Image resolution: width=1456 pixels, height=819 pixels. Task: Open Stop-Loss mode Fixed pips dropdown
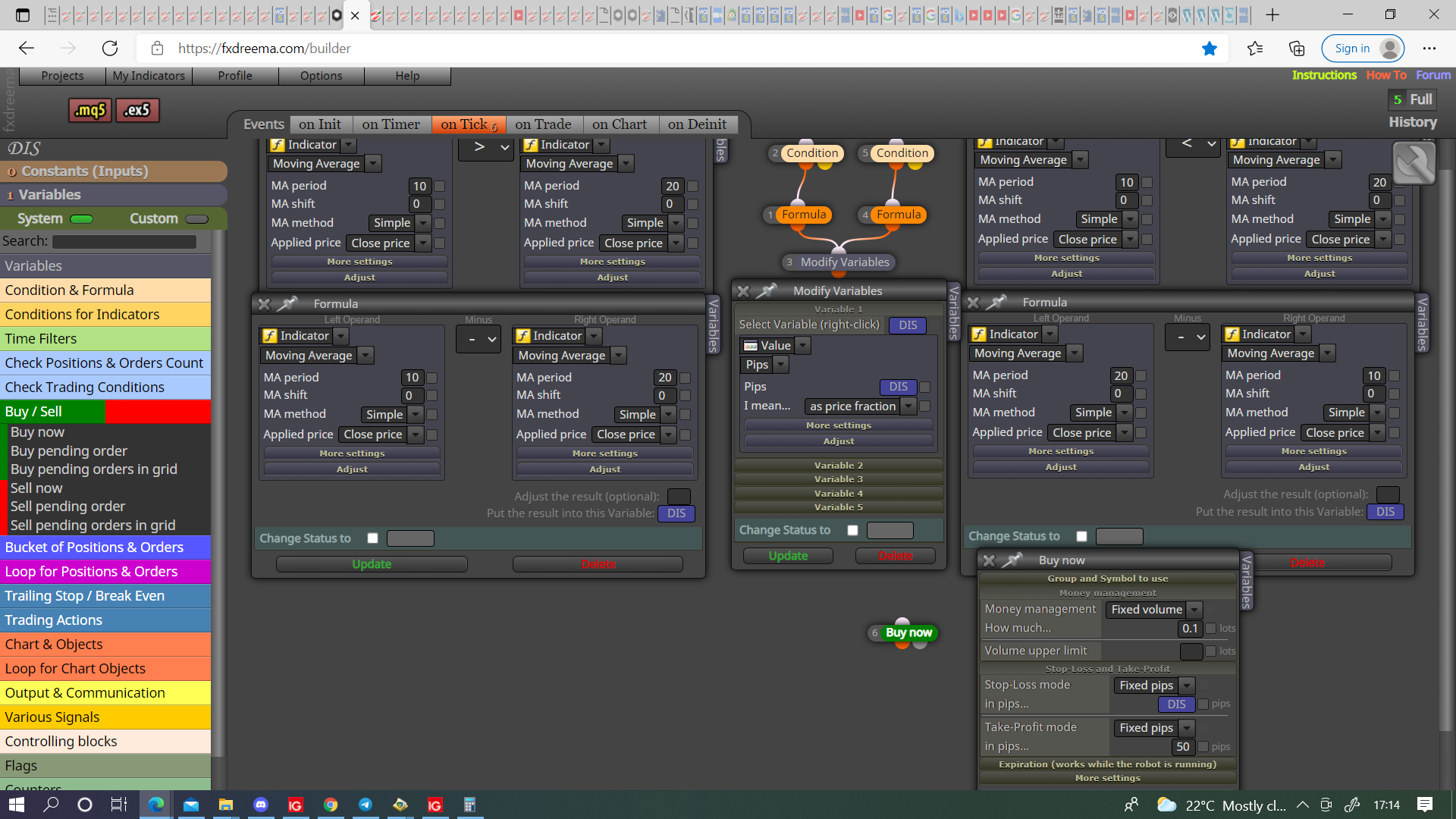pyautogui.click(x=1154, y=686)
